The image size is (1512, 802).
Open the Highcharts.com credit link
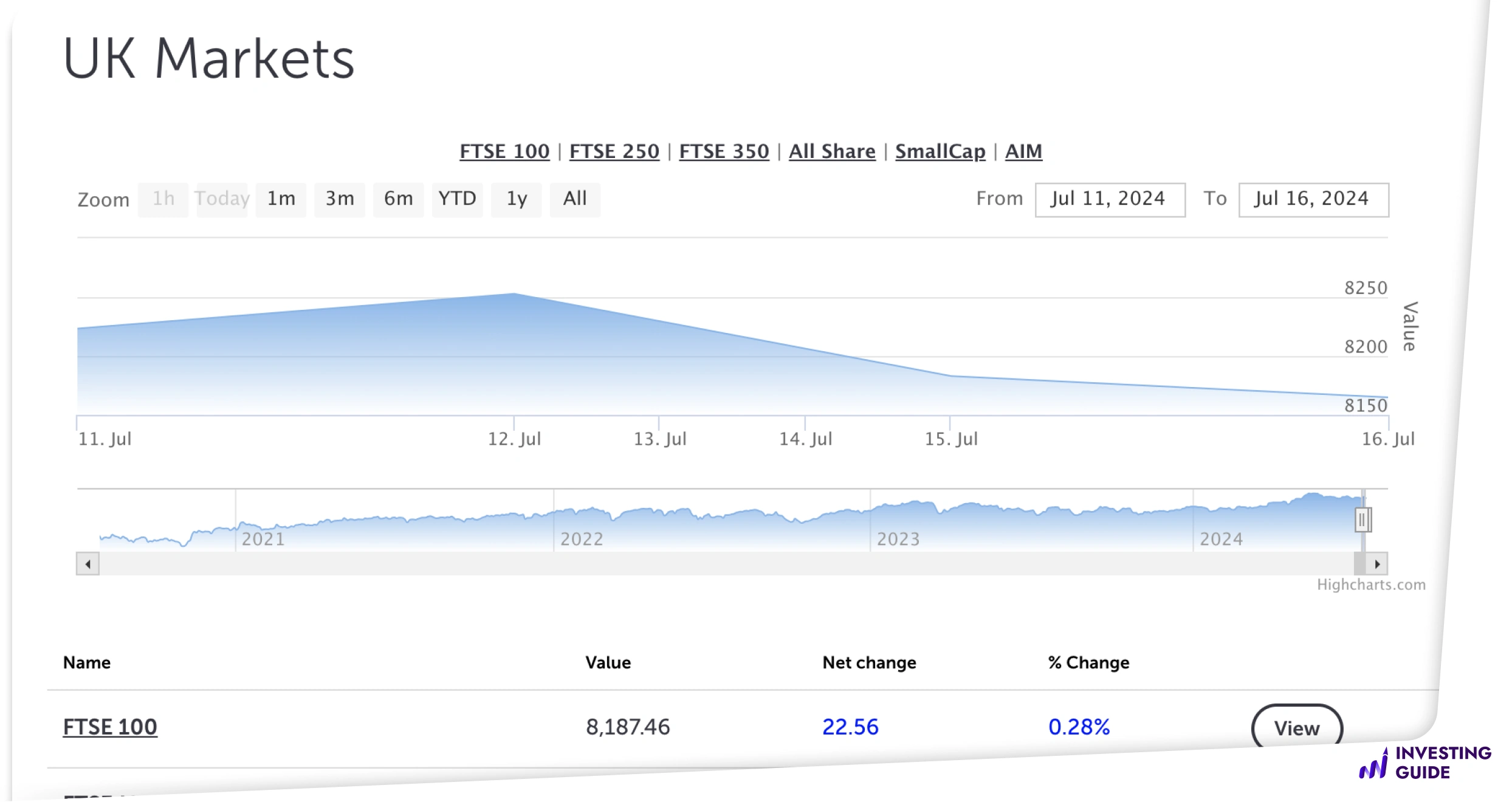[1370, 584]
